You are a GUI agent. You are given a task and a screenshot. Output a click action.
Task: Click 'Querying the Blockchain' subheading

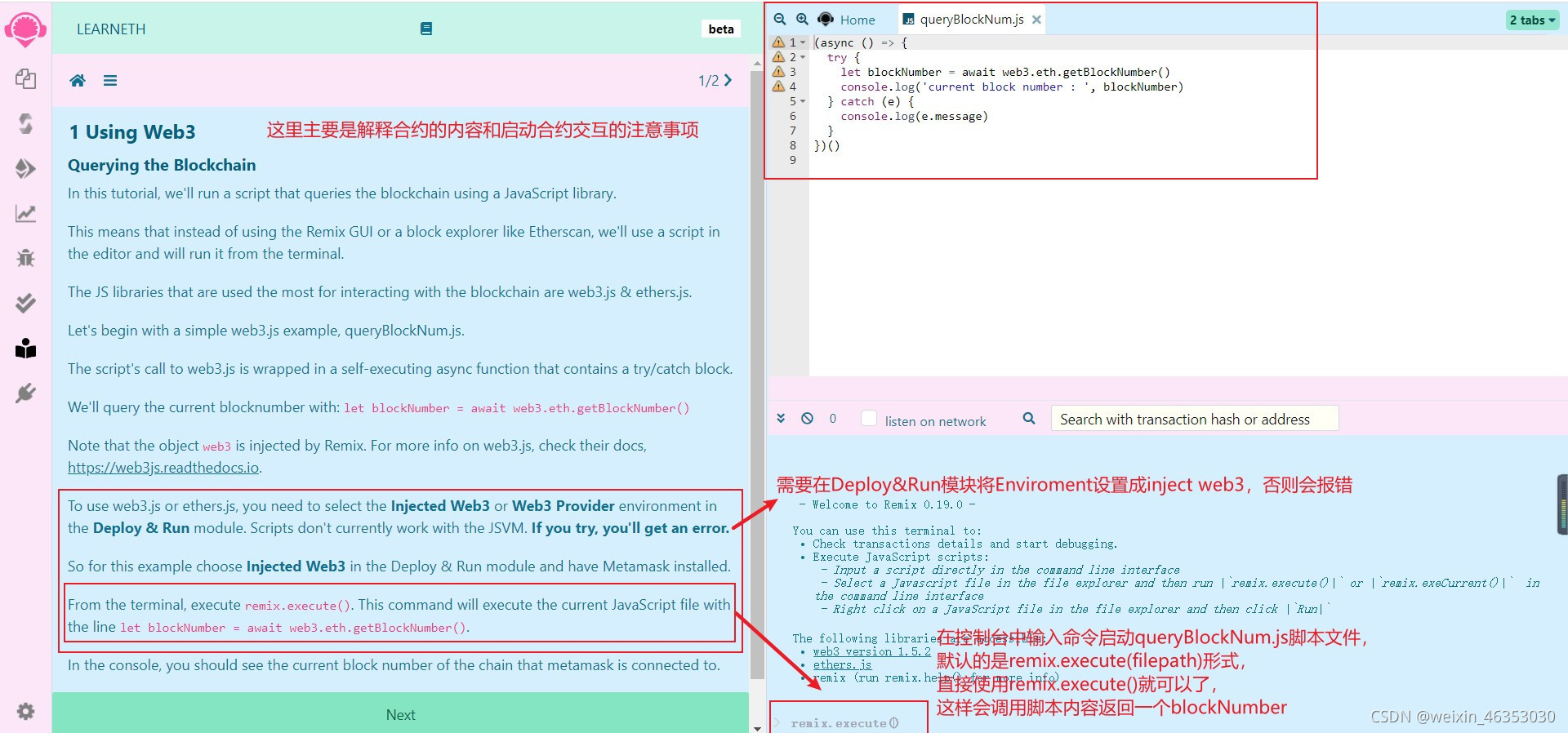pyautogui.click(x=162, y=165)
